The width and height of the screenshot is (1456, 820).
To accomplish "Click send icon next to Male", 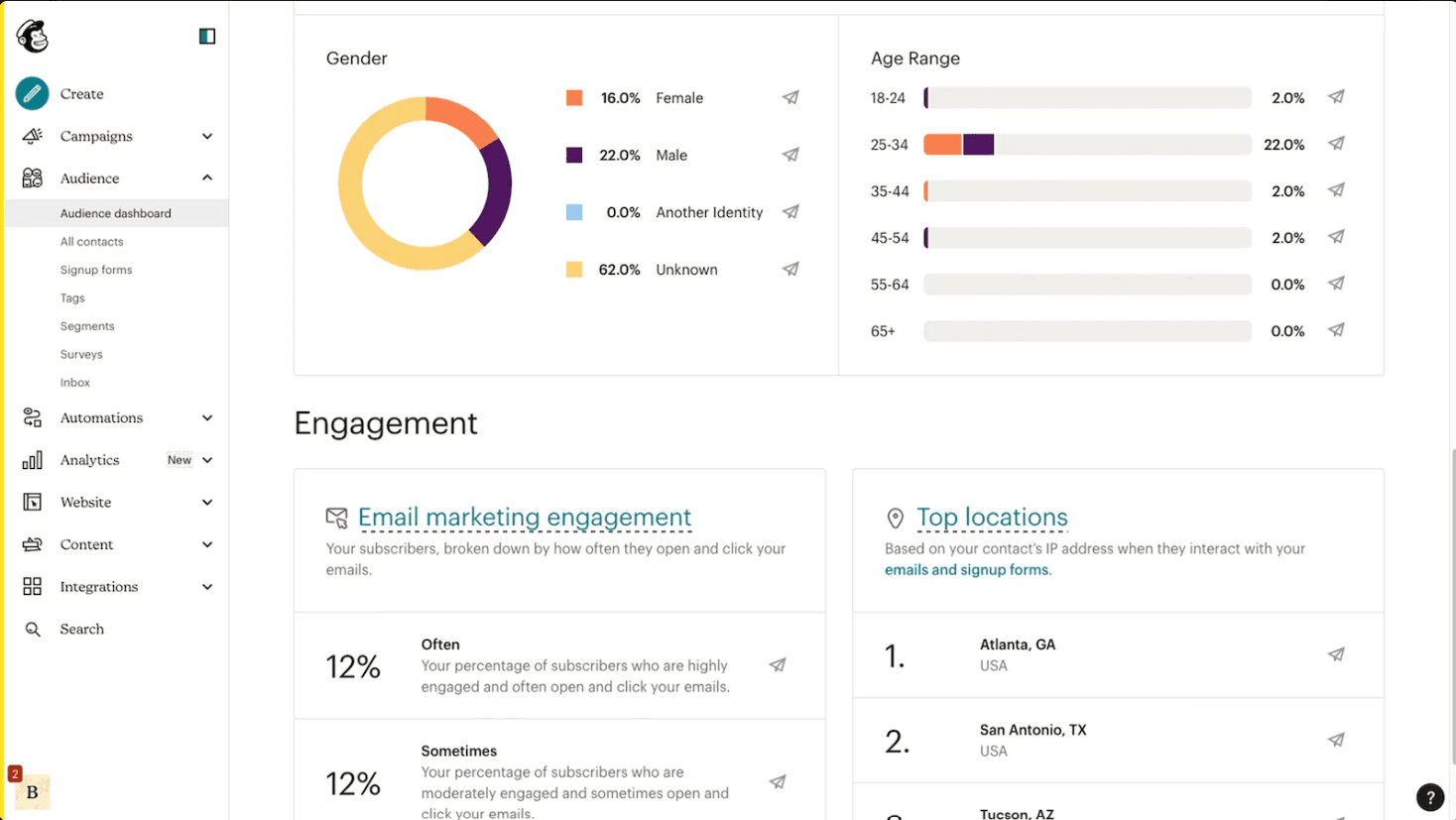I will click(x=790, y=155).
